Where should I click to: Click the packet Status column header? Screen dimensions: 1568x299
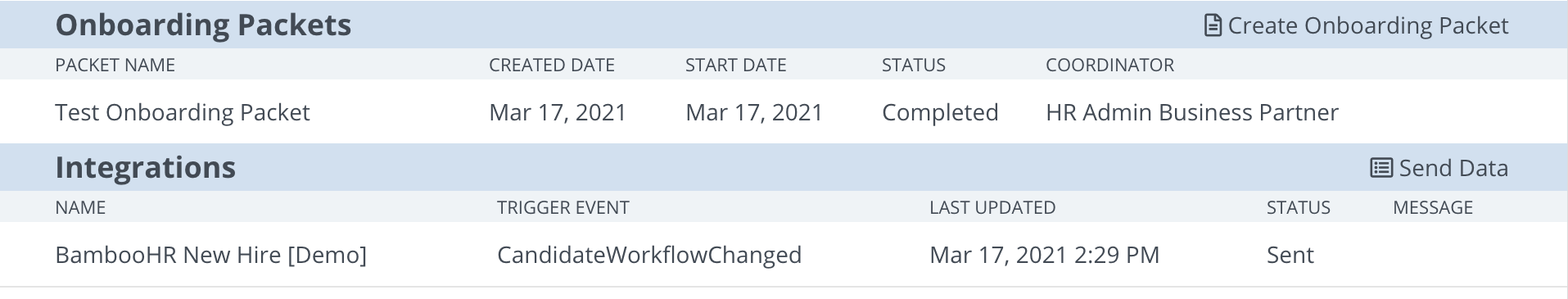(914, 65)
